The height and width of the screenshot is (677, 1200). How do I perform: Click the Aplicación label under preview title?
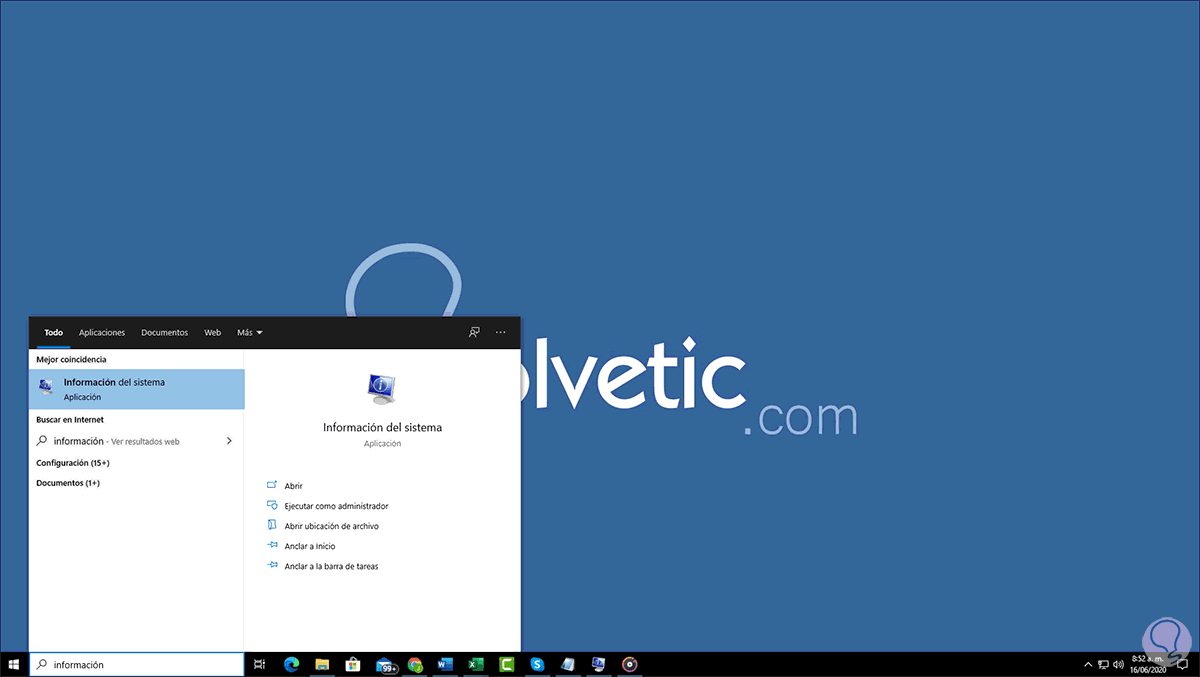pos(382,443)
